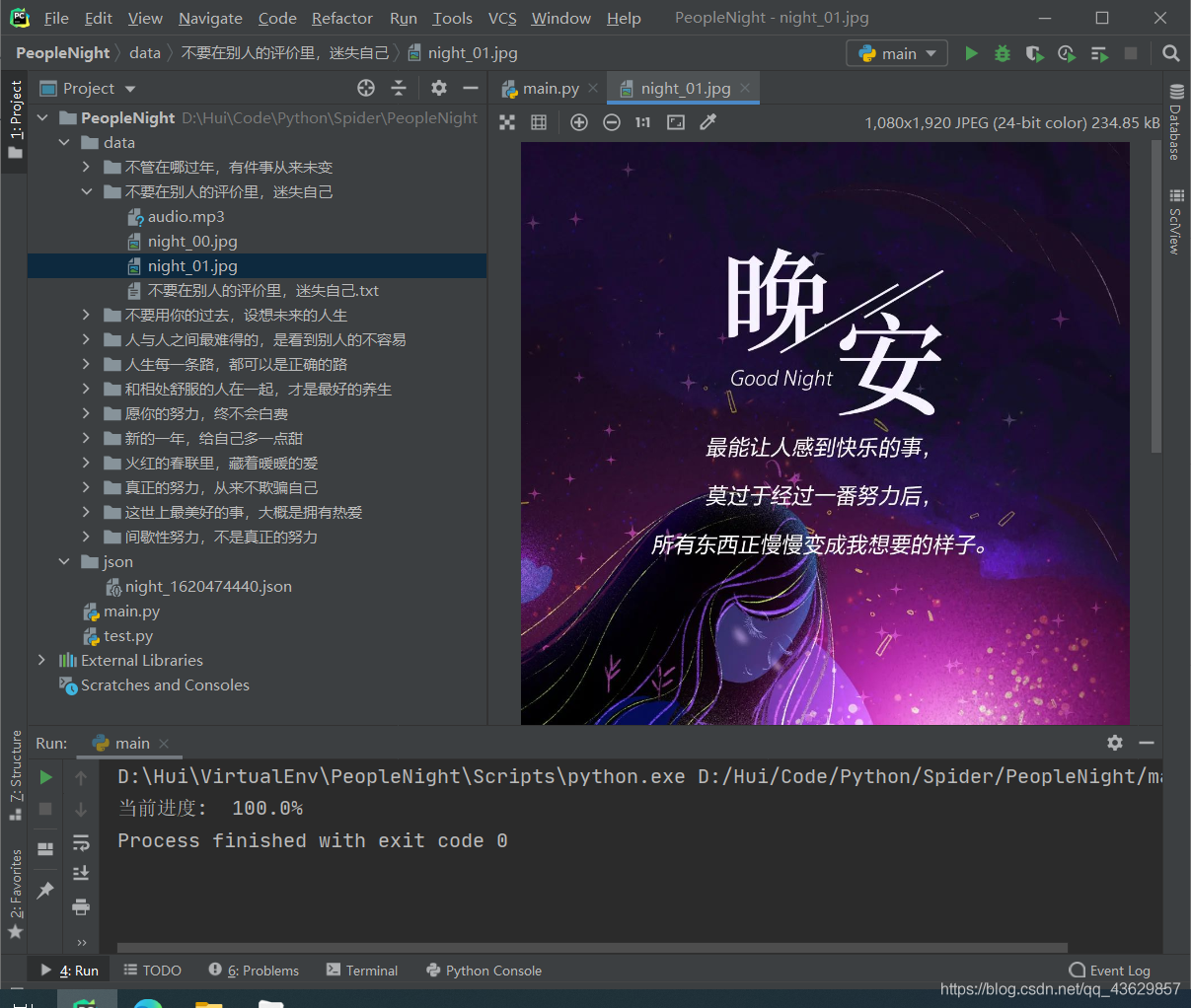Hide the Project panel with minus icon
1191x1008 pixels.
click(471, 88)
